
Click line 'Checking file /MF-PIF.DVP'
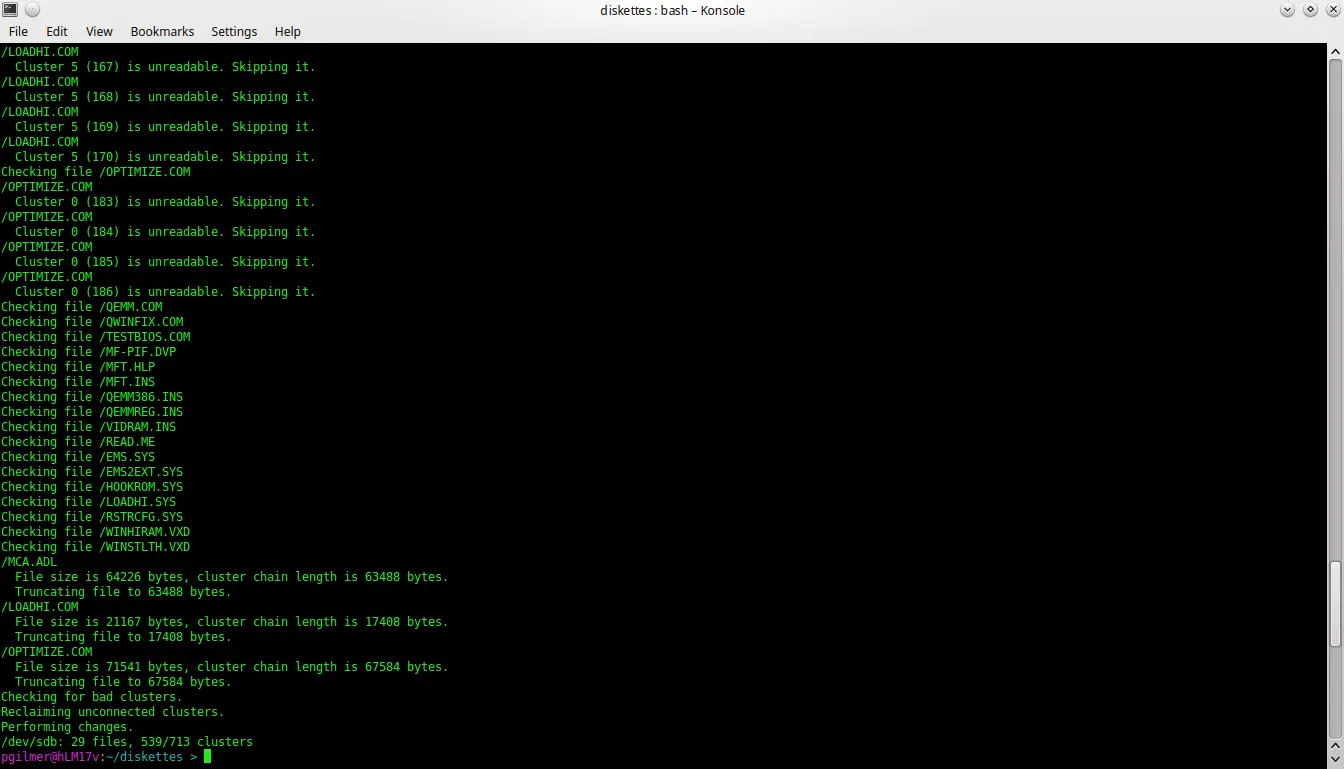click(x=89, y=352)
